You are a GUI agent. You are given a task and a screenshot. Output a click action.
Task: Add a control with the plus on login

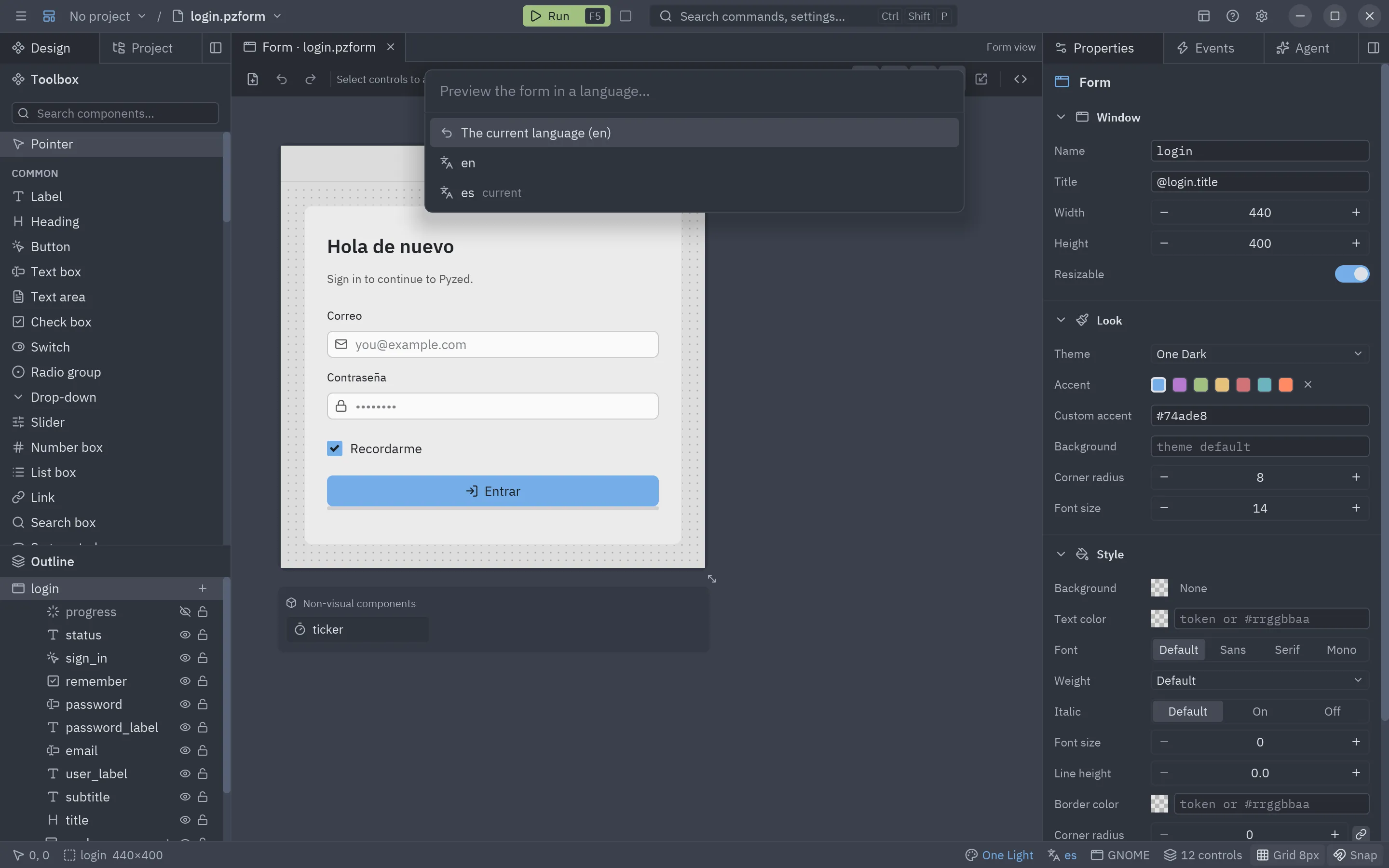coord(203,588)
